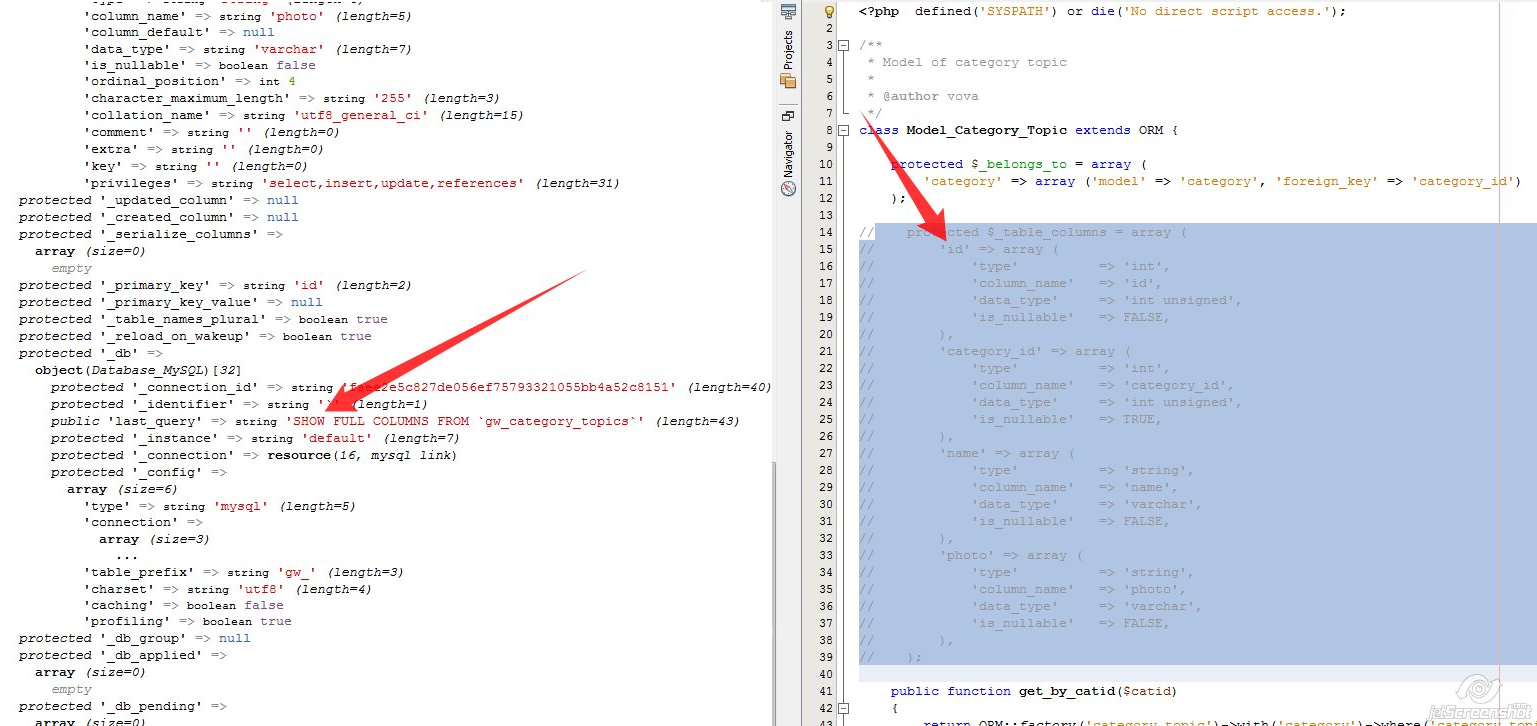The width and height of the screenshot is (1537, 726).
Task: Click the lightbulb hint icon on line 1
Action: [x=829, y=12]
